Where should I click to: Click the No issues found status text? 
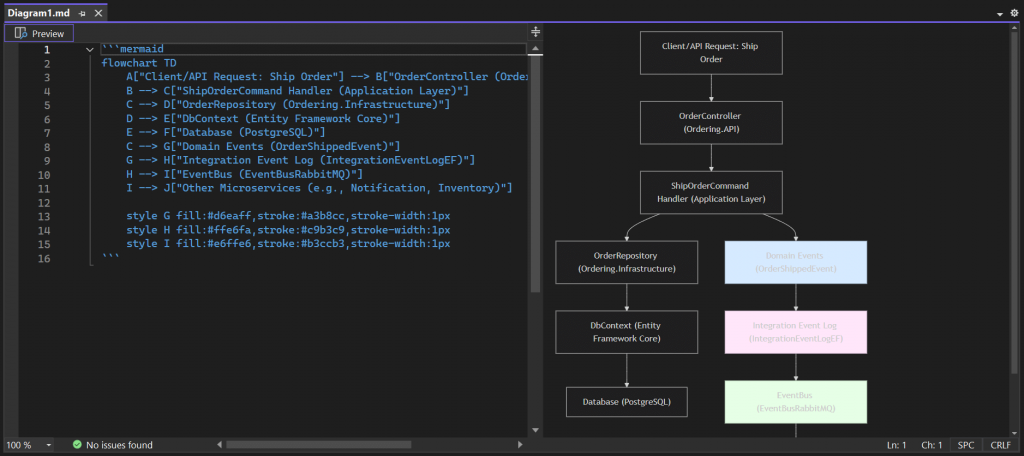click(x=120, y=445)
